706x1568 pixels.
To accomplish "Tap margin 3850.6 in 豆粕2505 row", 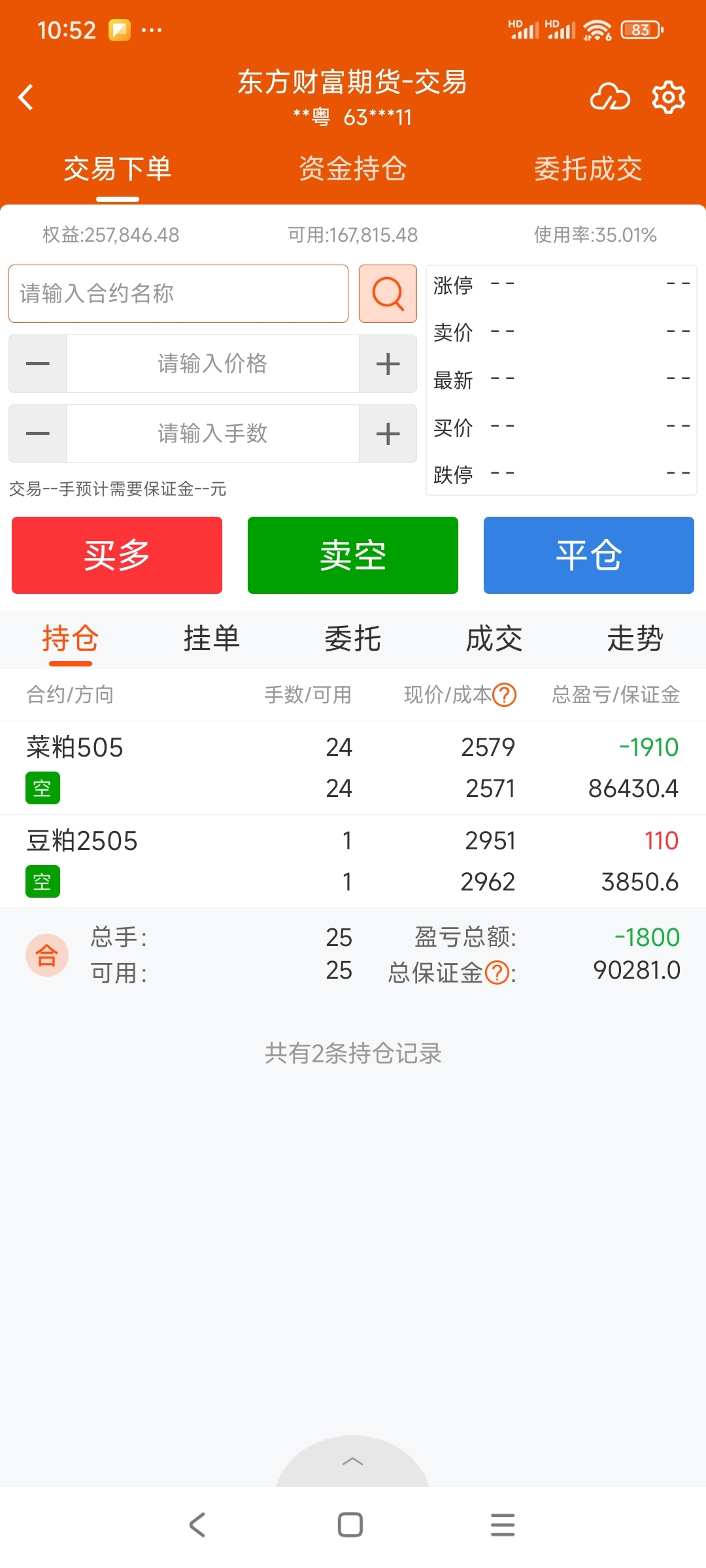I will [x=640, y=881].
